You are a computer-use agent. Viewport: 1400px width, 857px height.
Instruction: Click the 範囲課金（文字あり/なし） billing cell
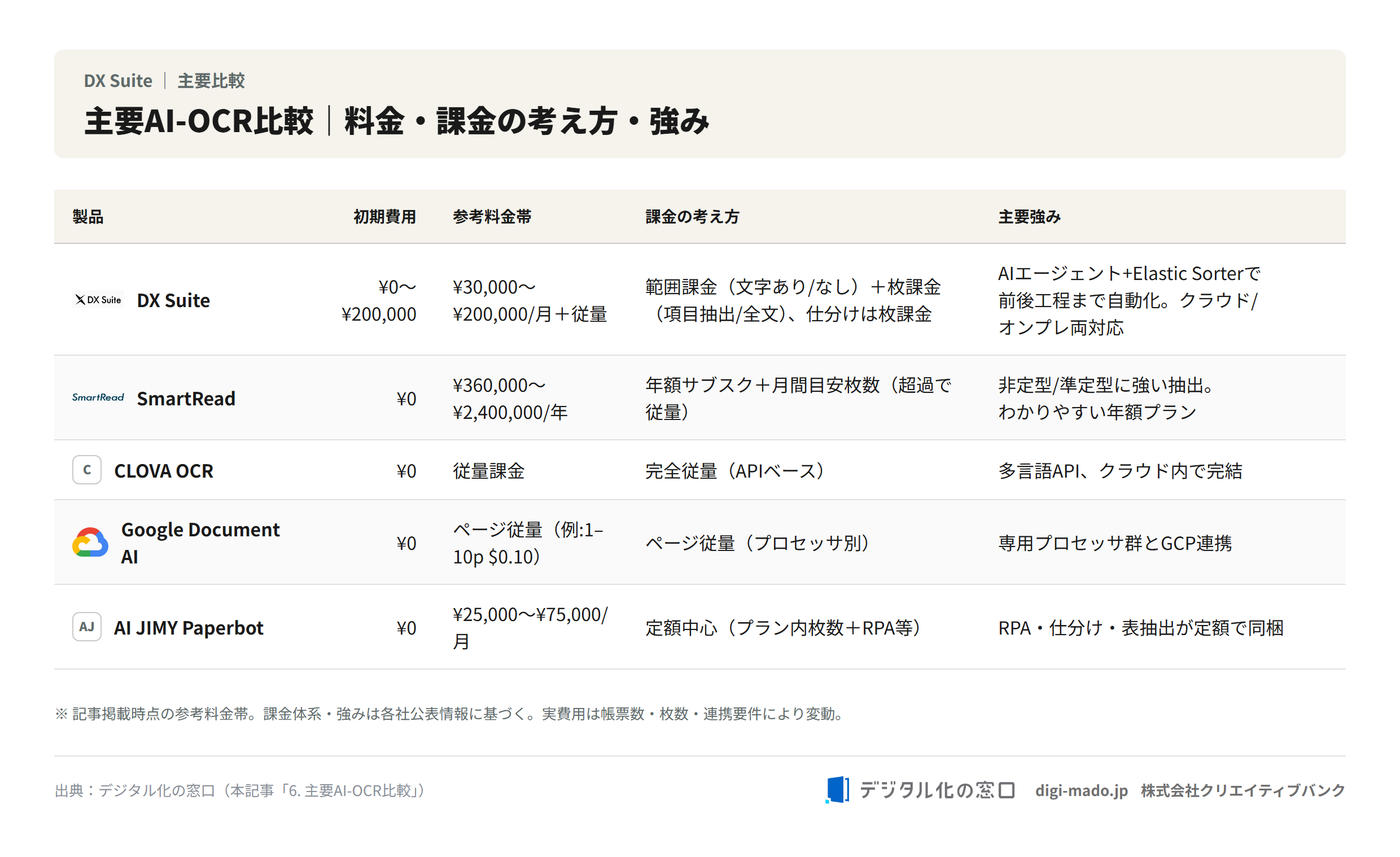pyautogui.click(x=793, y=300)
